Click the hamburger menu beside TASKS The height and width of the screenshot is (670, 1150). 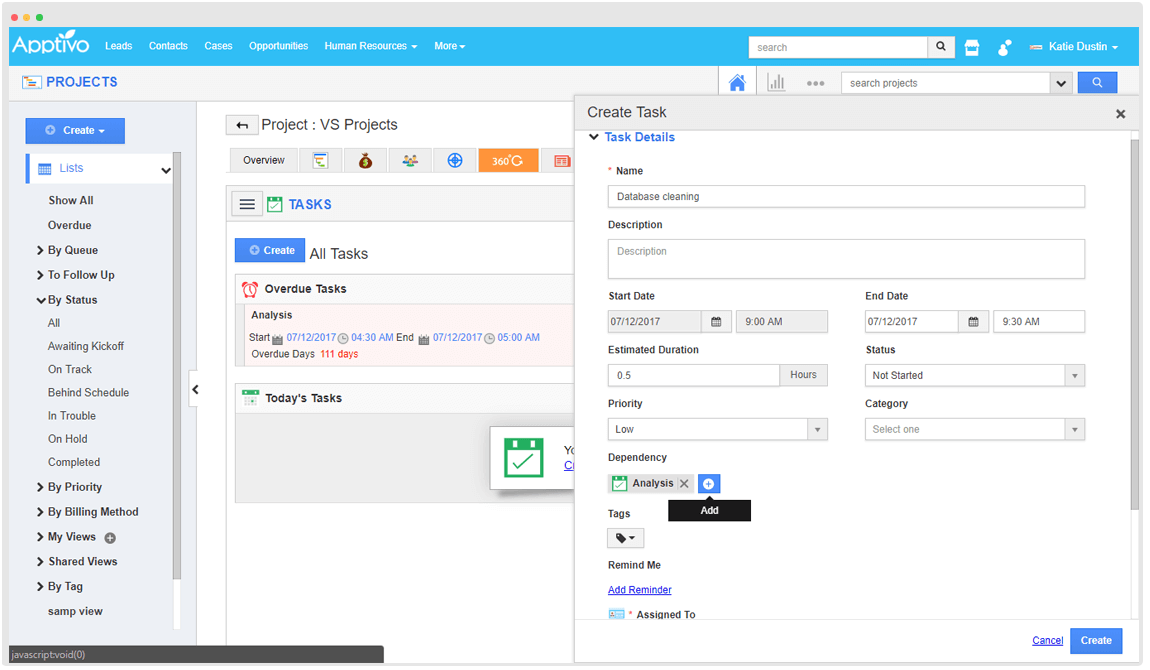coord(247,204)
